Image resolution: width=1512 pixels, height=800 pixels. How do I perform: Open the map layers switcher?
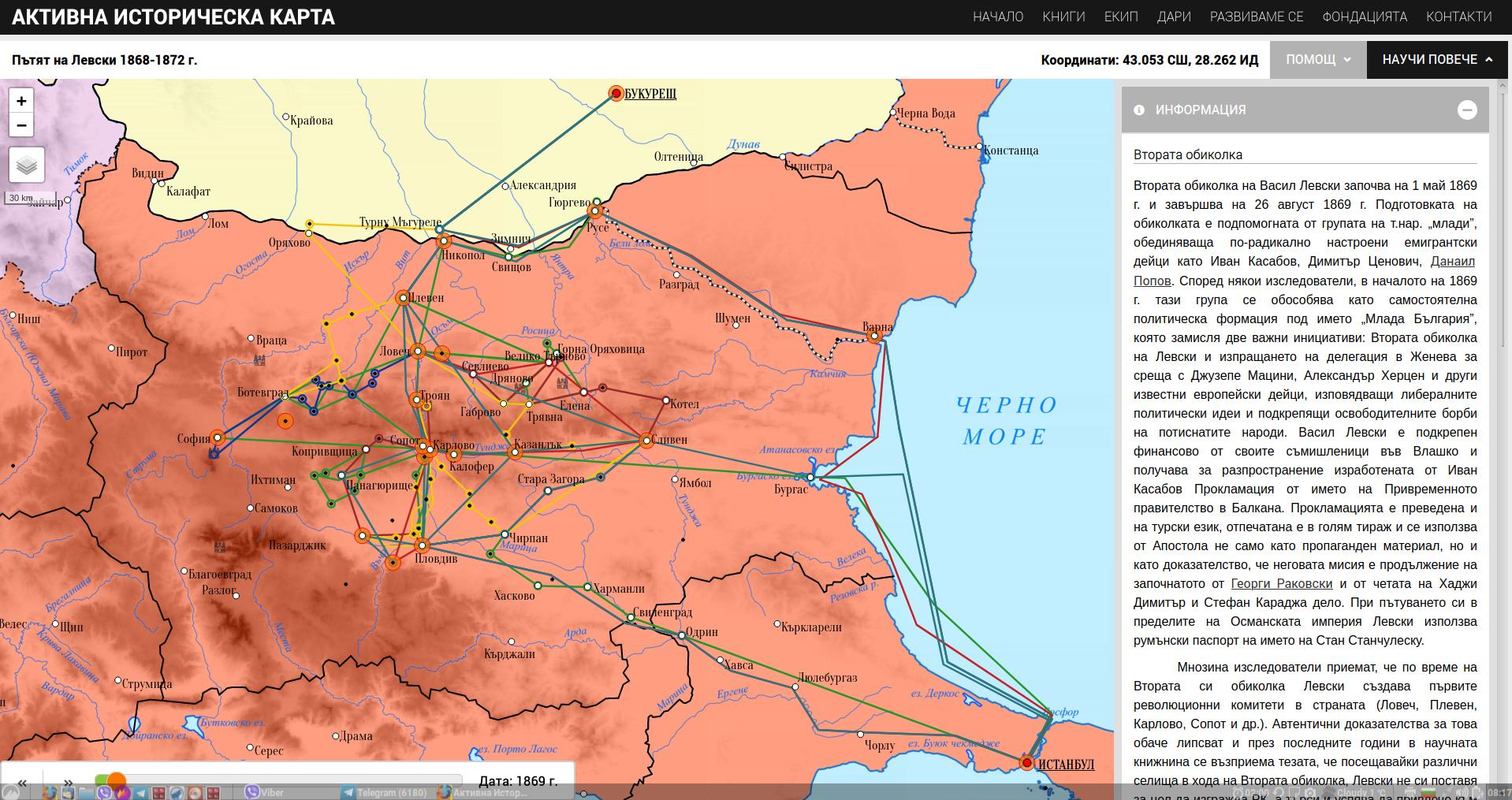[x=27, y=166]
